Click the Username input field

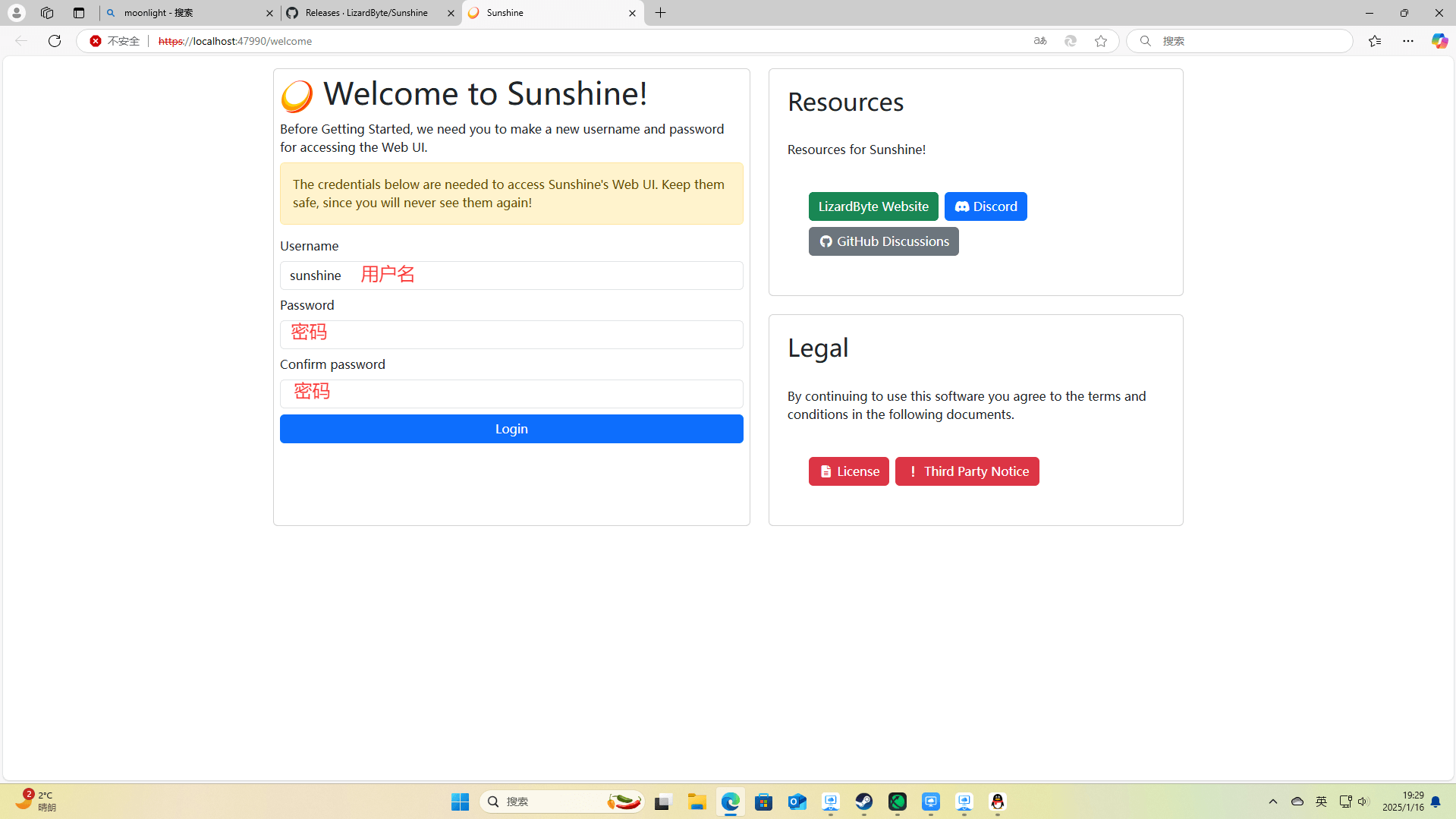(x=511, y=276)
